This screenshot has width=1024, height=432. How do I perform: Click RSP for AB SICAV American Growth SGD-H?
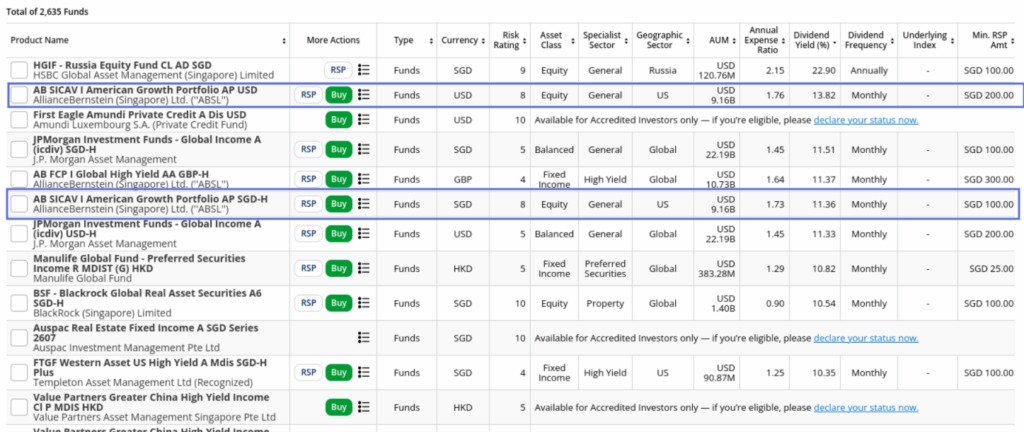(308, 204)
